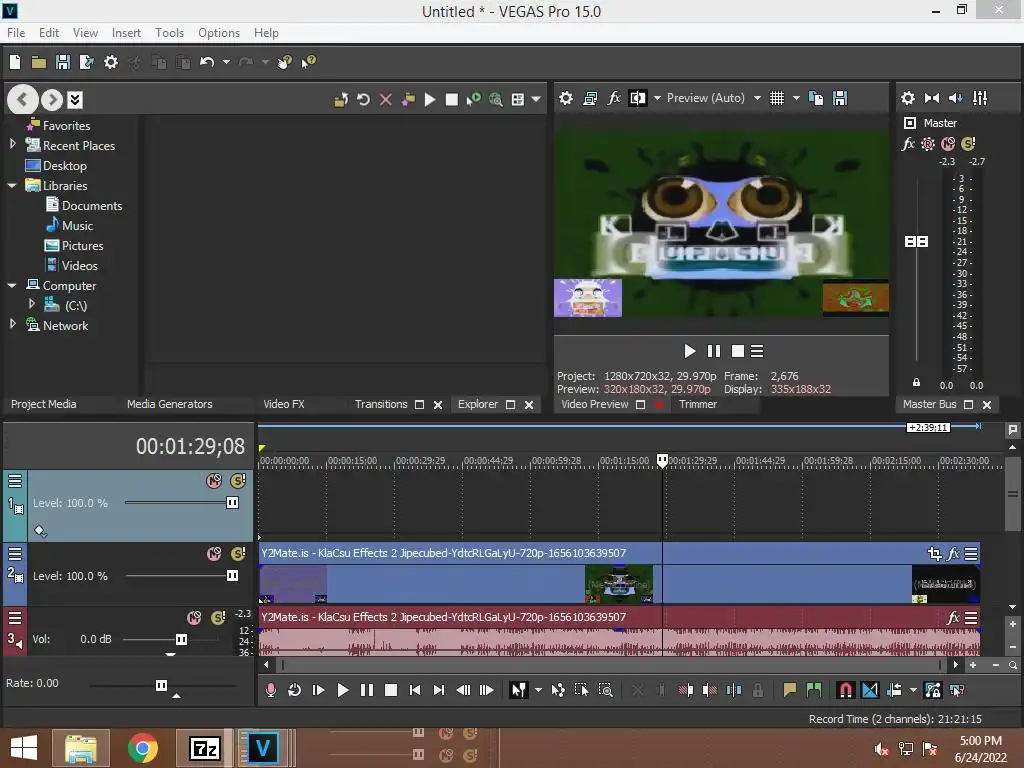
Task: Open a project with the folder icon
Action: (39, 62)
